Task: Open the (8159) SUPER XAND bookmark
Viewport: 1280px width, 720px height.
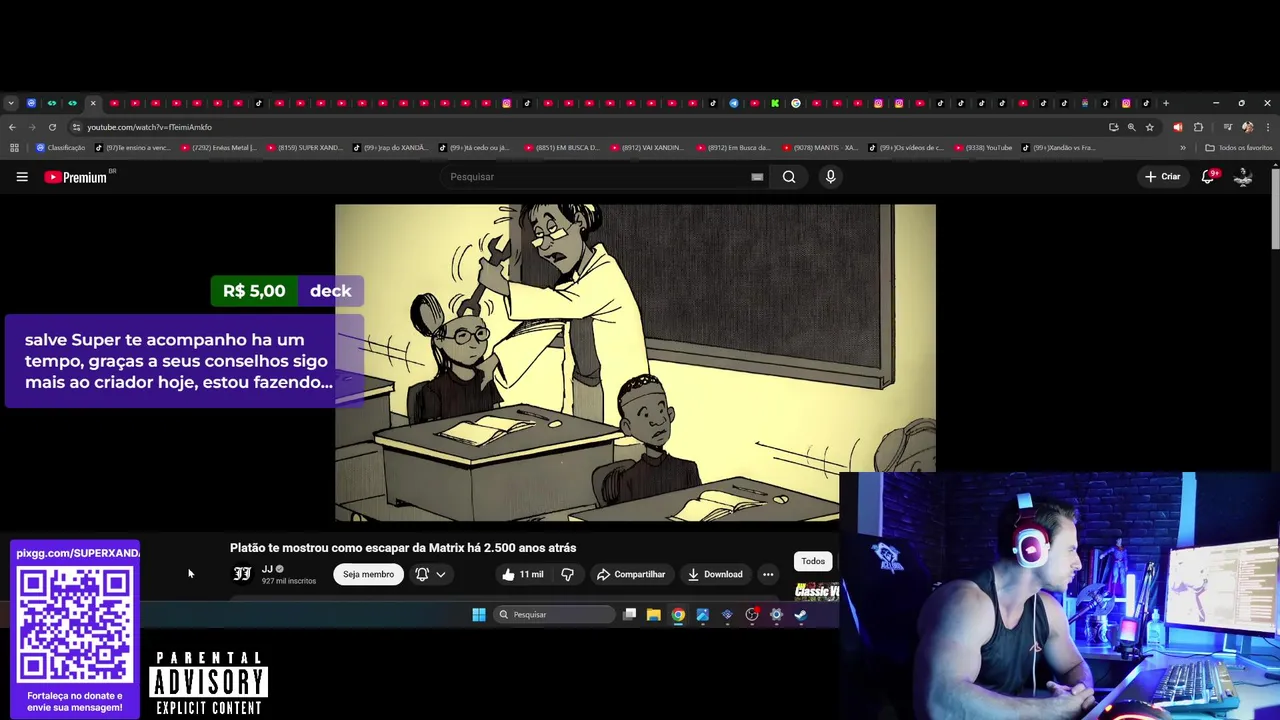Action: tap(305, 148)
